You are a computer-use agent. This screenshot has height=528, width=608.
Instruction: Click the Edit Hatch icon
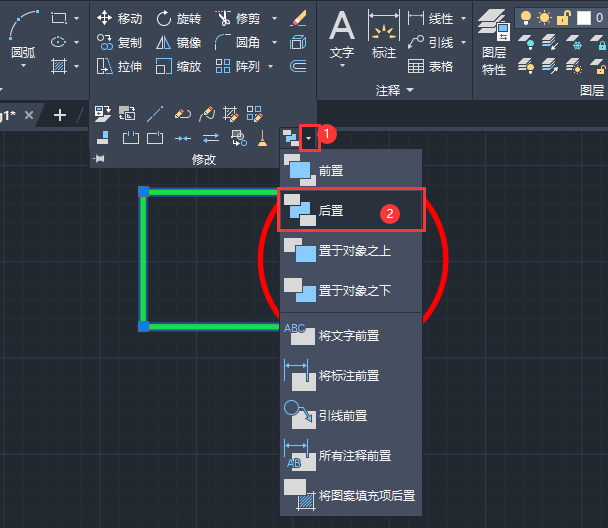tap(230, 114)
